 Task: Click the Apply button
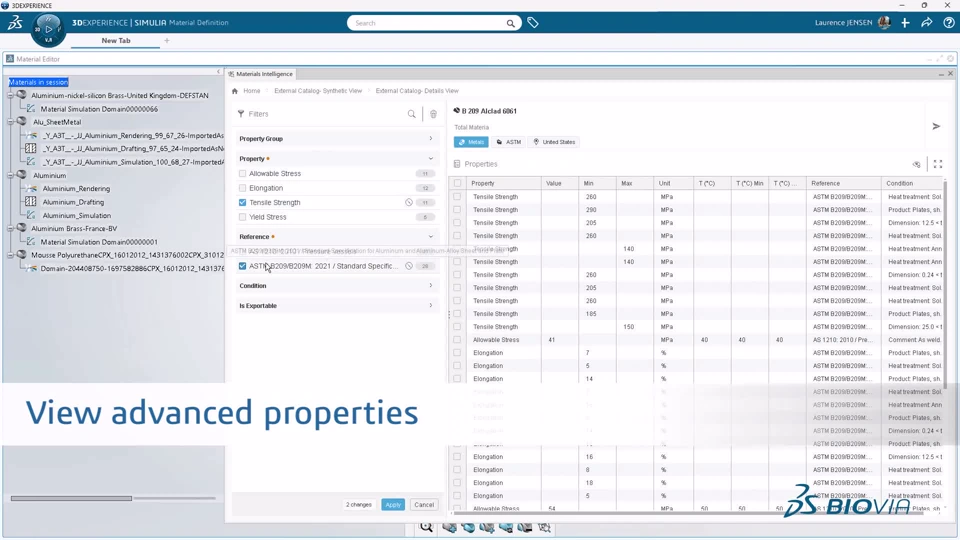click(x=393, y=505)
